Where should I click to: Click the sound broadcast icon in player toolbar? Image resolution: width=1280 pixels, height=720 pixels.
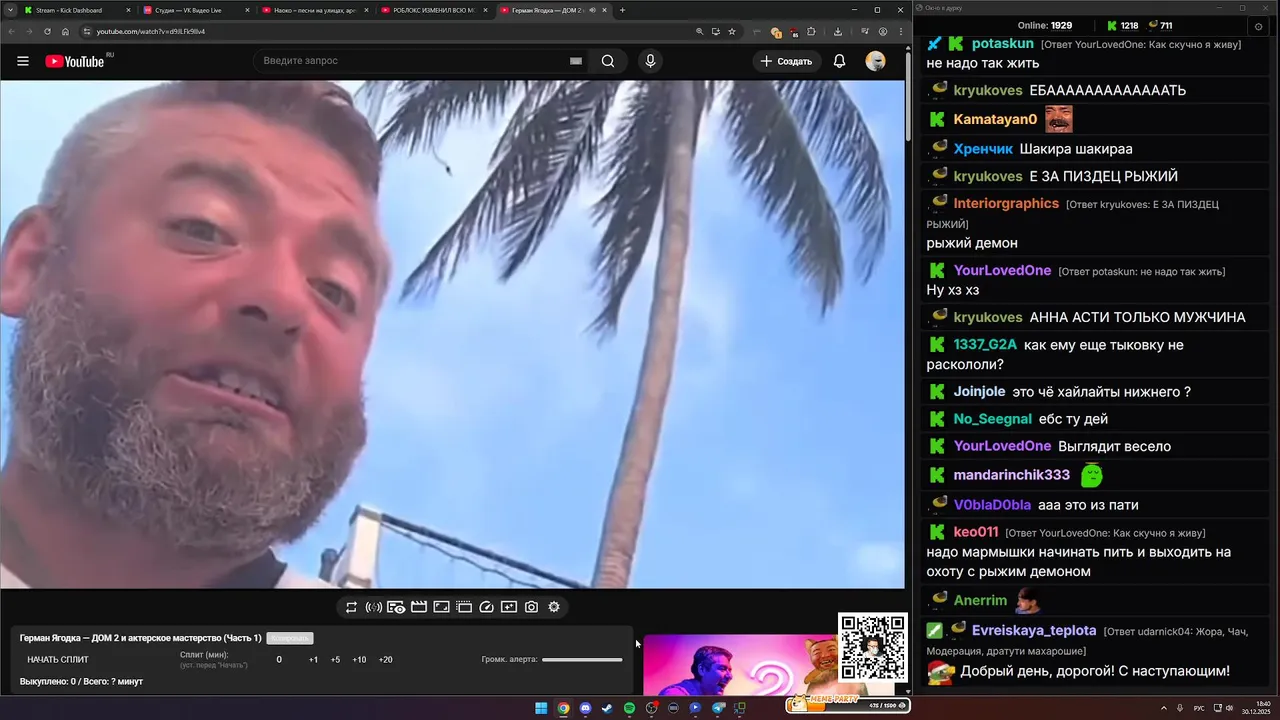click(373, 607)
